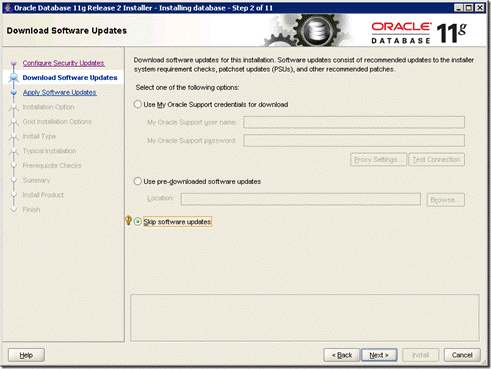Click the Install Product step text
This screenshot has width=491, height=369.
(x=43, y=195)
